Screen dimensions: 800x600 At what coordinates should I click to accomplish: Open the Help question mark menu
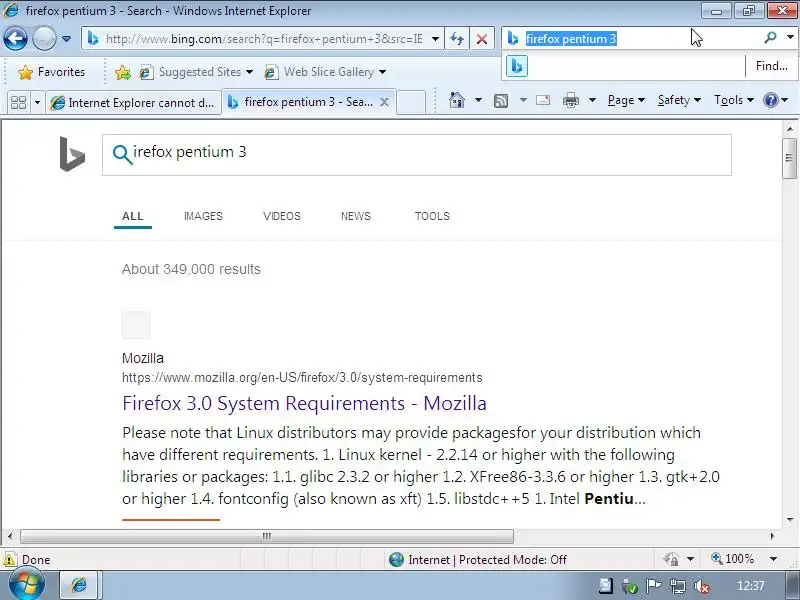(775, 100)
